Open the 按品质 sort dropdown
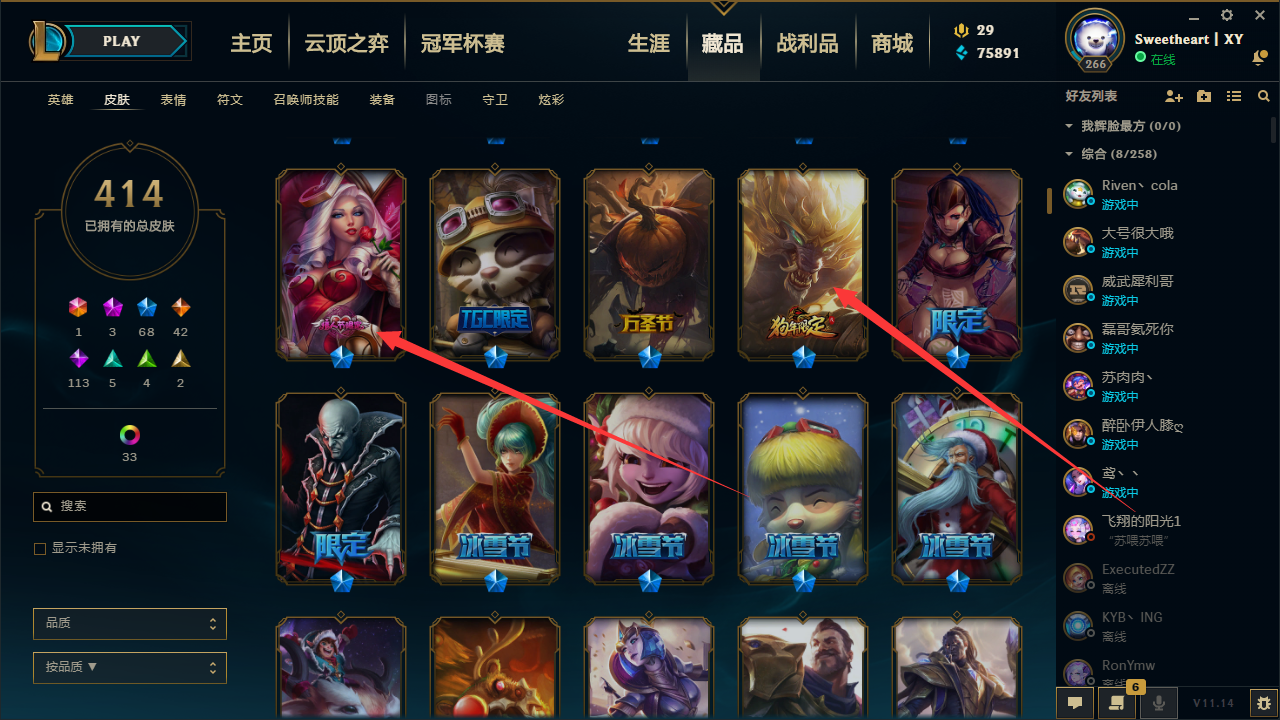The width and height of the screenshot is (1280, 720). pos(130,667)
